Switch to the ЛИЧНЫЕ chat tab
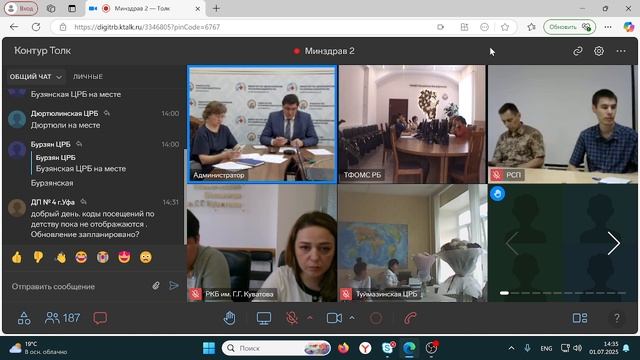 tap(88, 76)
